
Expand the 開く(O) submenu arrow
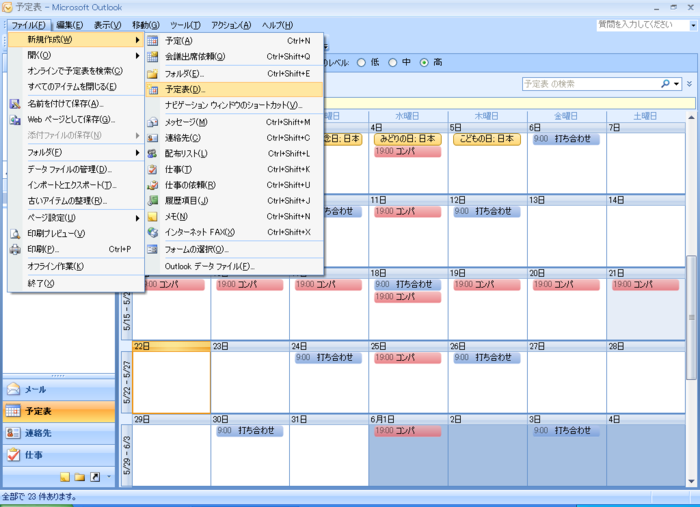click(x=138, y=56)
